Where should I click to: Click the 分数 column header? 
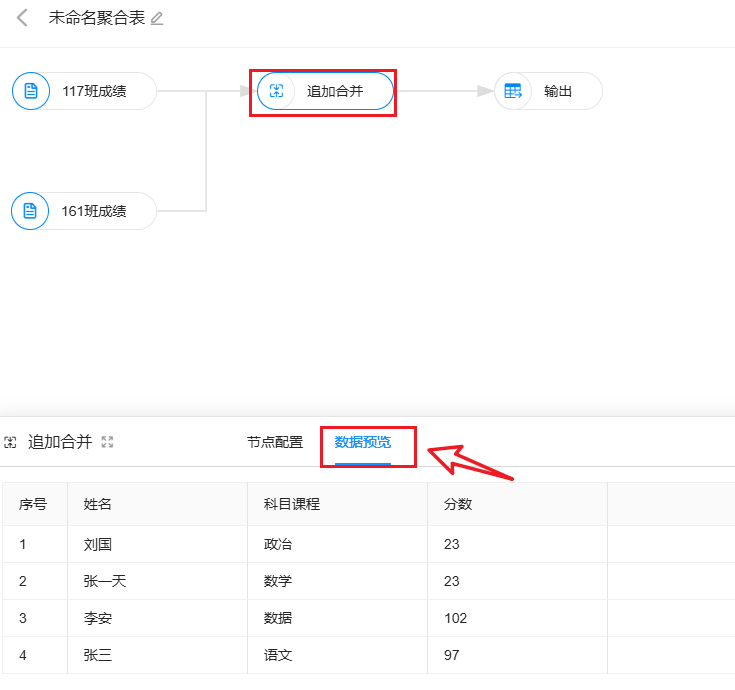pos(458,504)
